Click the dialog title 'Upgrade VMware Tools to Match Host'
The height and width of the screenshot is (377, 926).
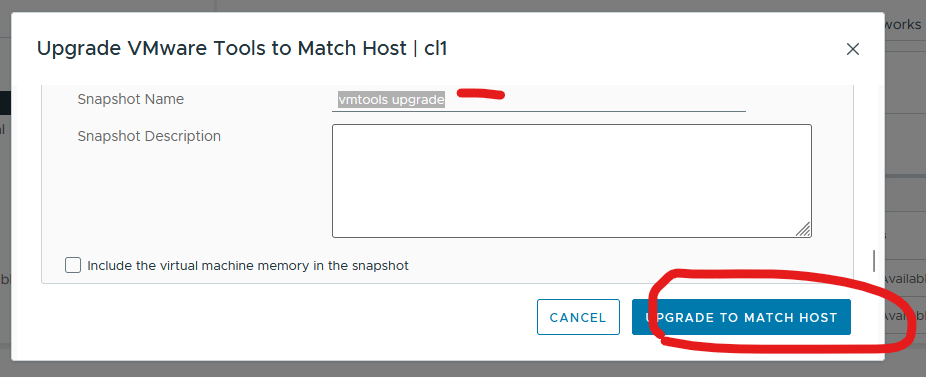221,48
